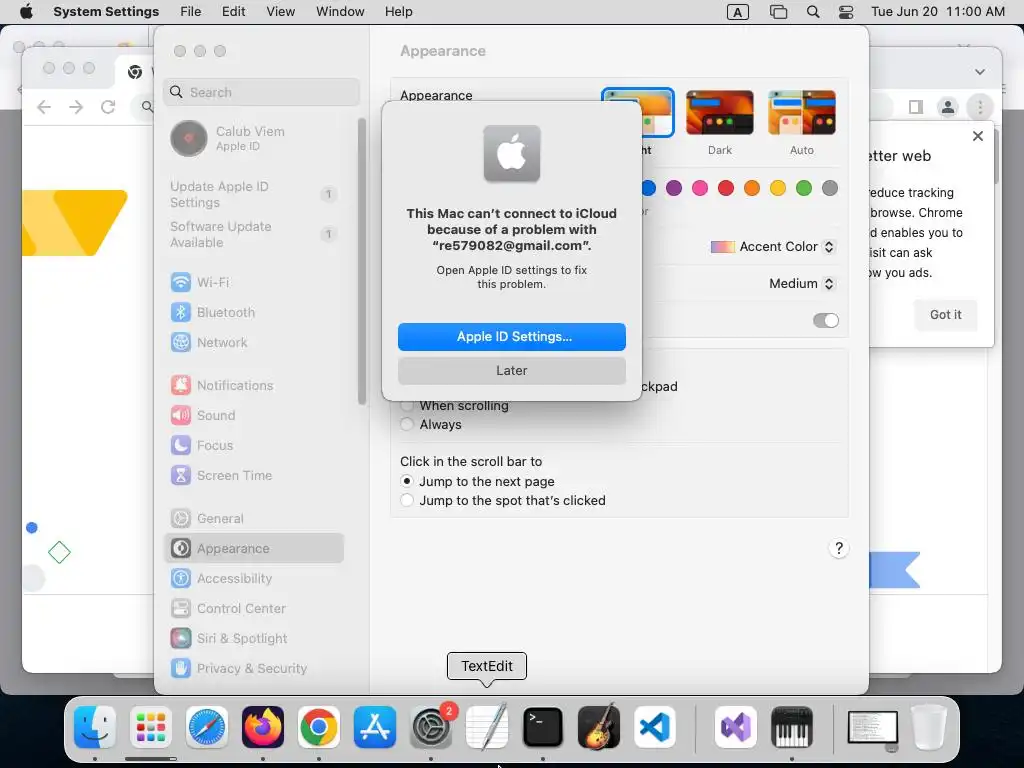Open Google Chrome Dock icon
1024x768 pixels.
[x=319, y=727]
